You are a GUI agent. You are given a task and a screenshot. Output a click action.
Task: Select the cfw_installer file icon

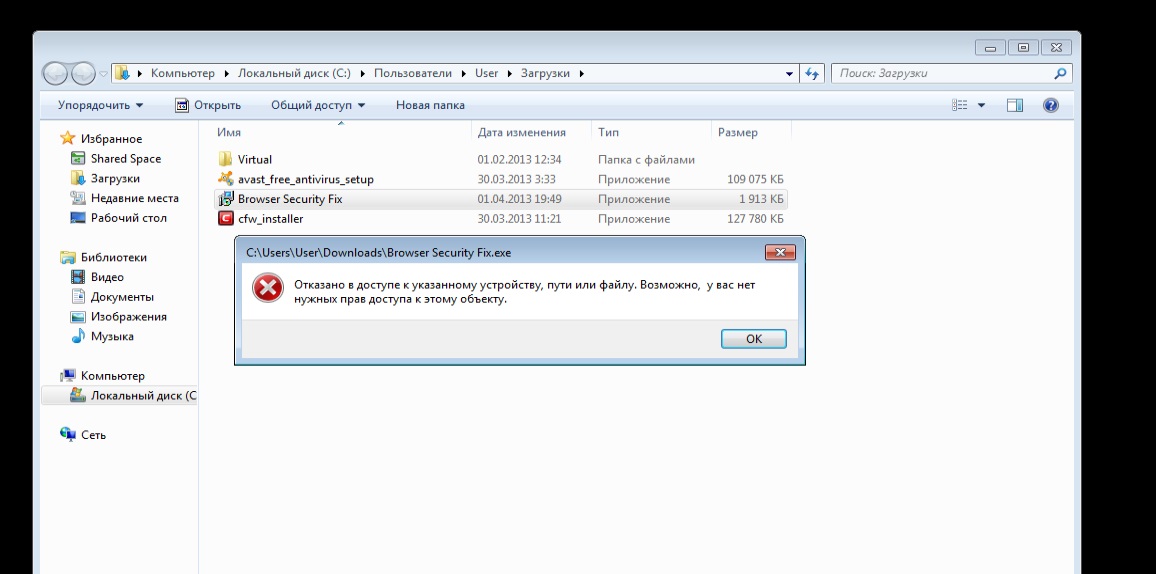pos(226,219)
